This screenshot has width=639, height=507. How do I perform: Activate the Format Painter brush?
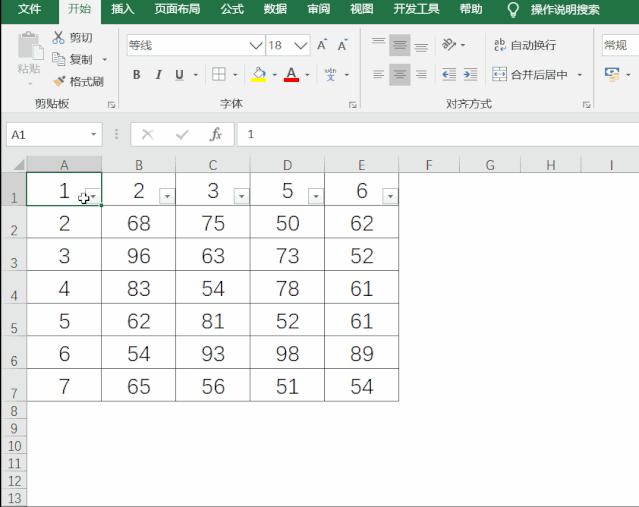tap(59, 81)
